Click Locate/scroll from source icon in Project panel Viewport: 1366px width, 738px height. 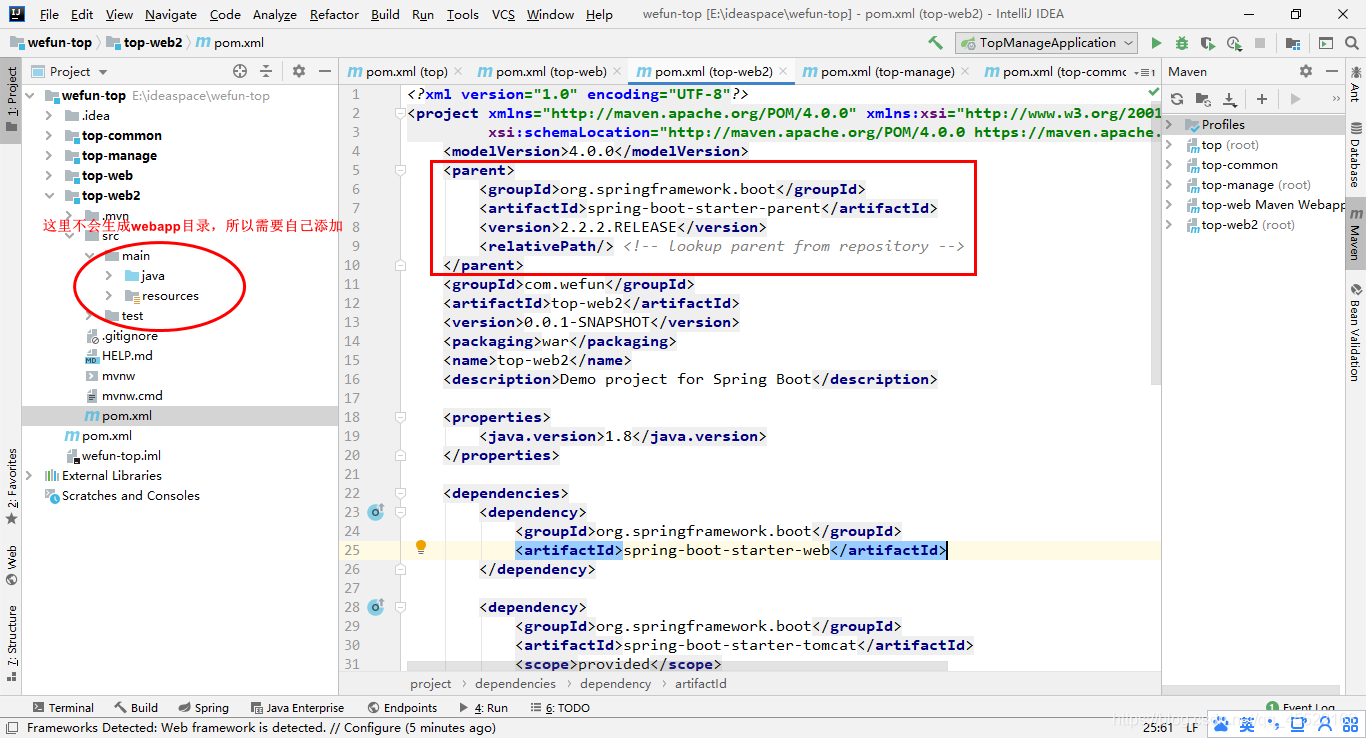tap(240, 71)
